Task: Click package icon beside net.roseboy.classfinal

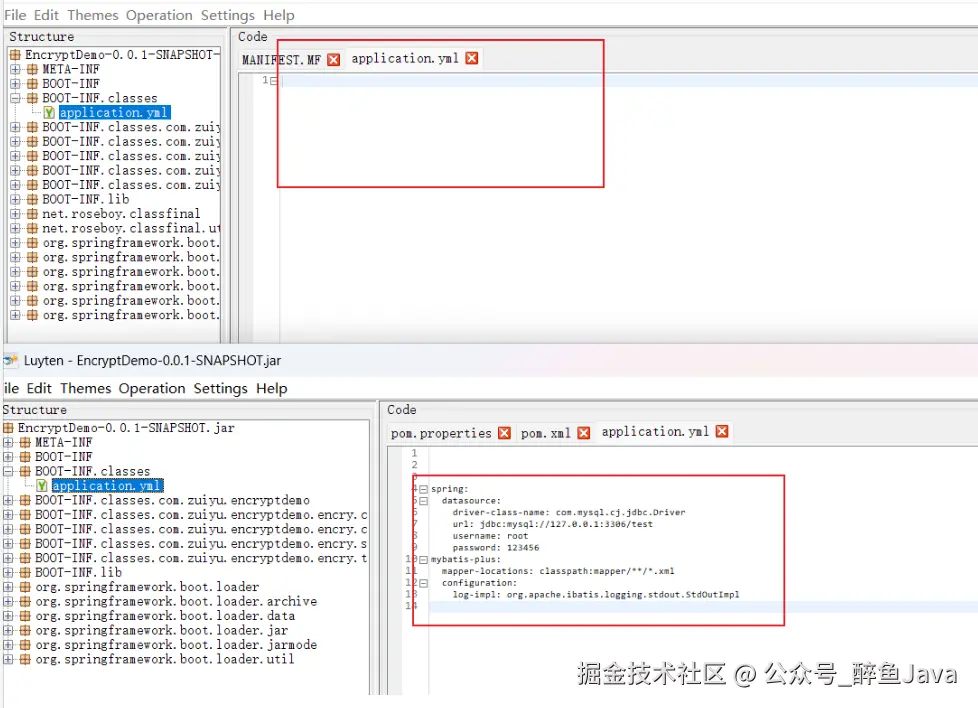Action: (32, 214)
